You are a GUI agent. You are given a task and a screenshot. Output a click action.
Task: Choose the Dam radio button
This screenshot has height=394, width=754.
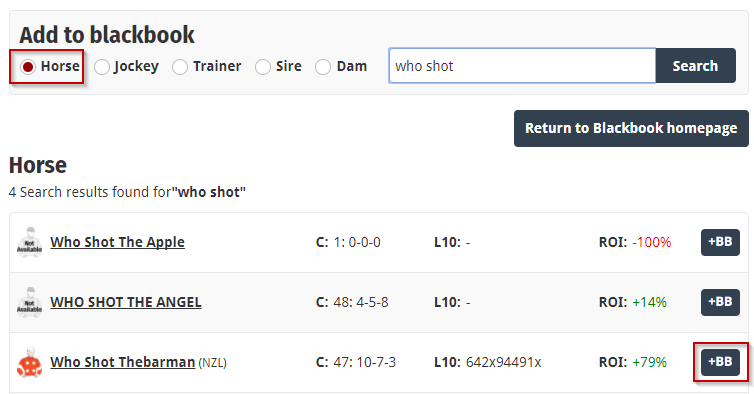point(323,66)
